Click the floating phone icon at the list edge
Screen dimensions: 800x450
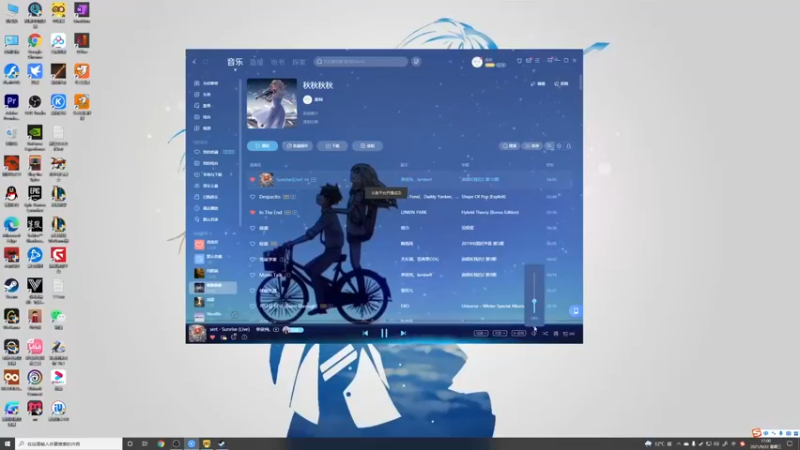pos(576,311)
